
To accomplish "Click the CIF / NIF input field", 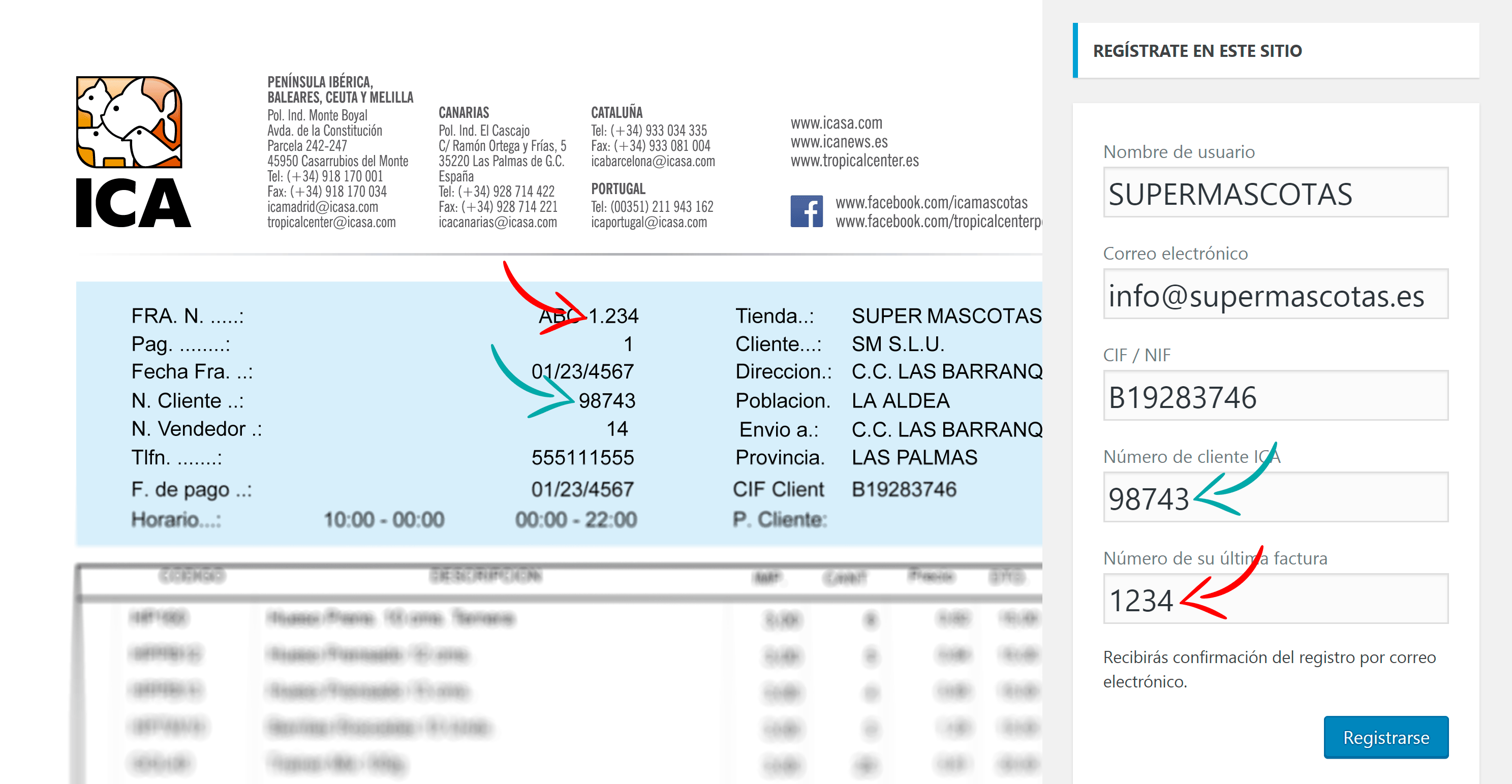I will pos(1276,395).
